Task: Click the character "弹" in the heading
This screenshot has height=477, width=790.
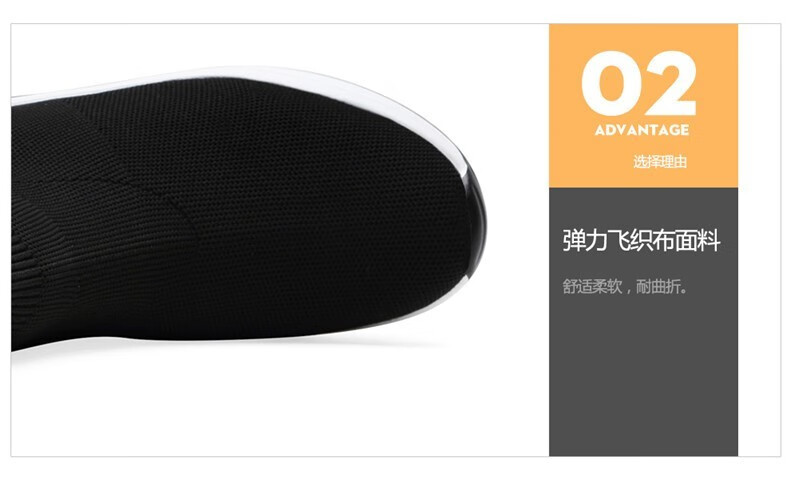Action: (x=573, y=240)
